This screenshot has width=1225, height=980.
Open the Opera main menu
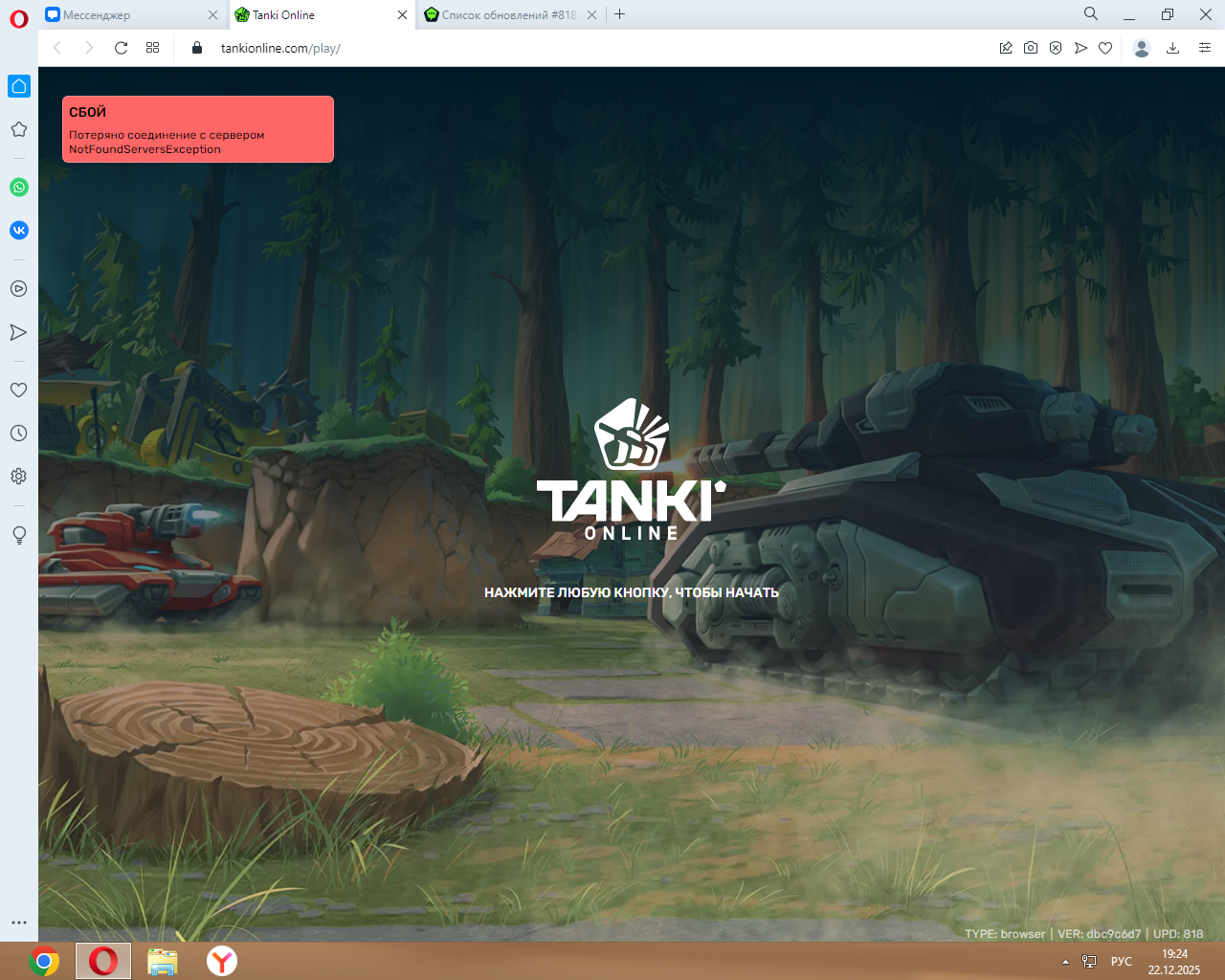19,17
